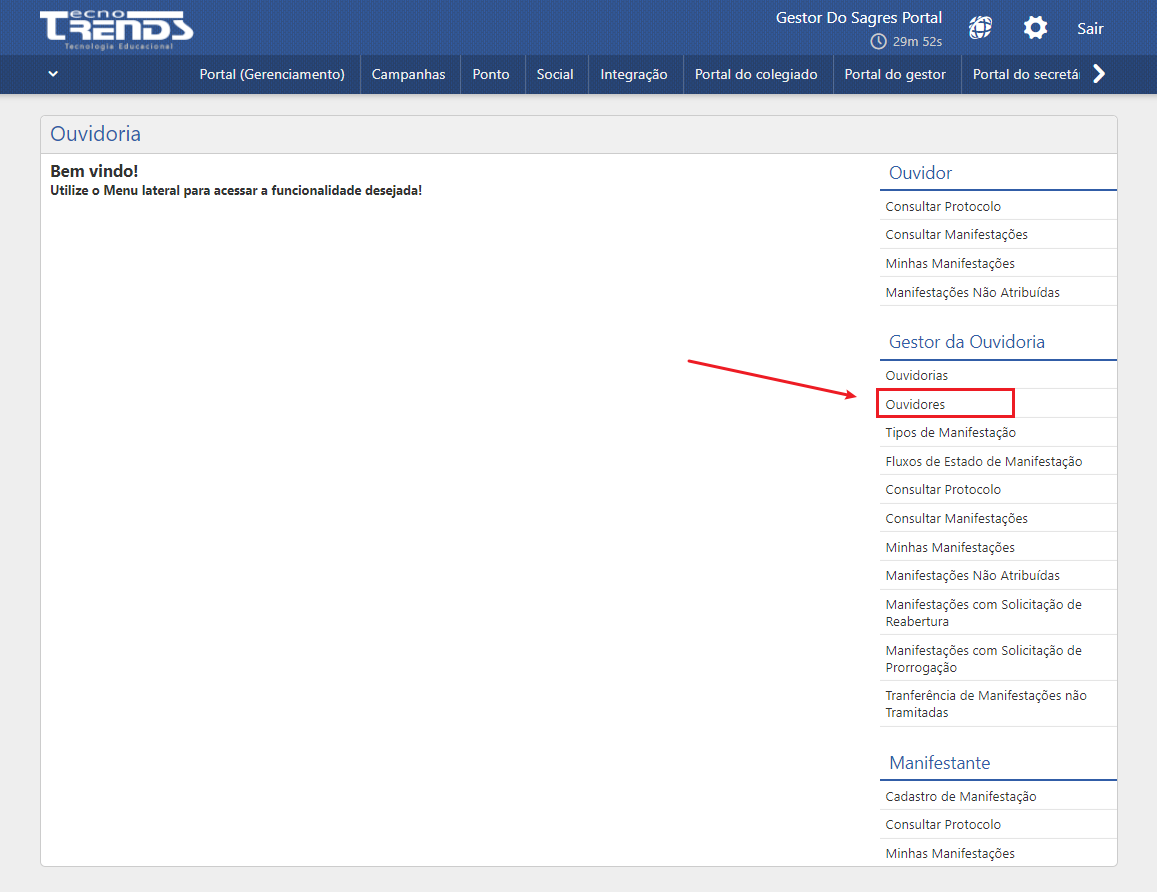Click the globe icon in header
1157x892 pixels.
coord(980,28)
